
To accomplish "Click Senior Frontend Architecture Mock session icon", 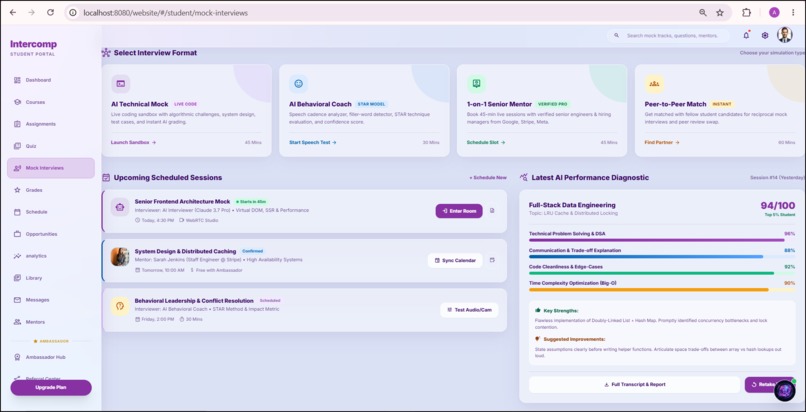I will (x=120, y=208).
